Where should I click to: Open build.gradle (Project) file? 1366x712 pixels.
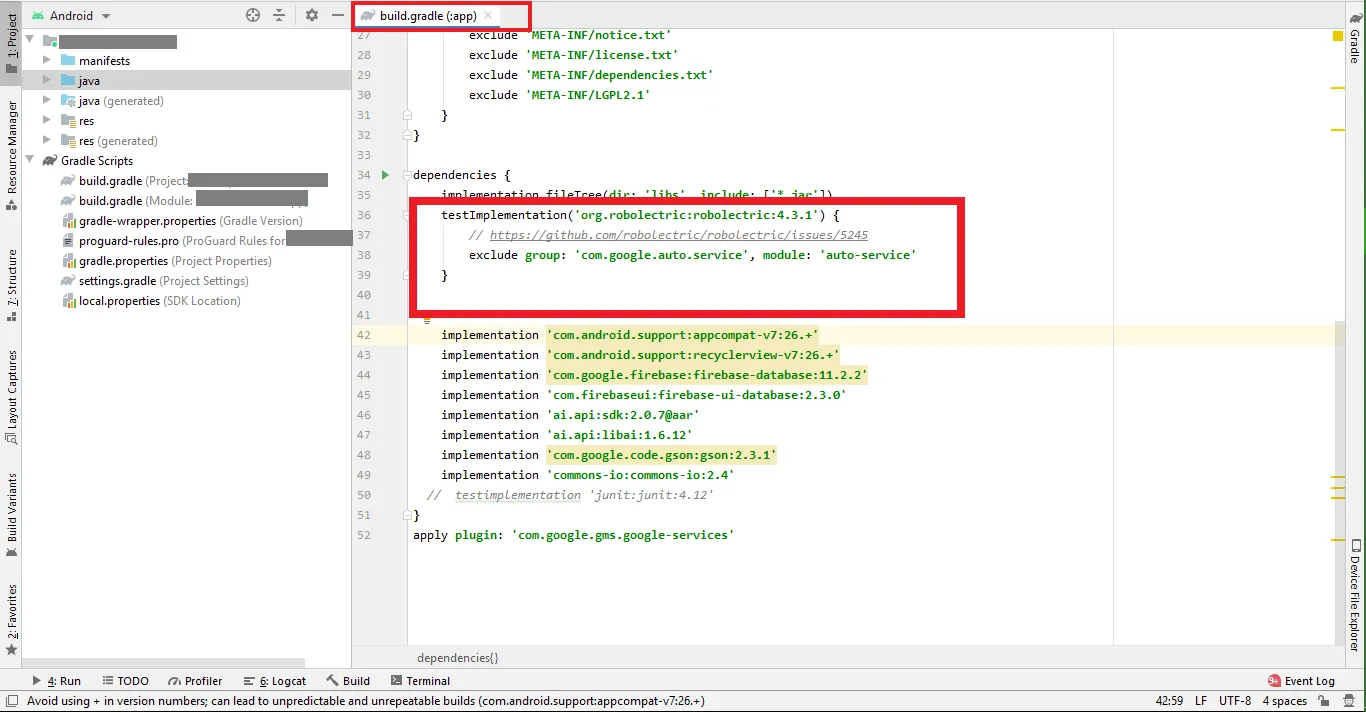pos(194,180)
